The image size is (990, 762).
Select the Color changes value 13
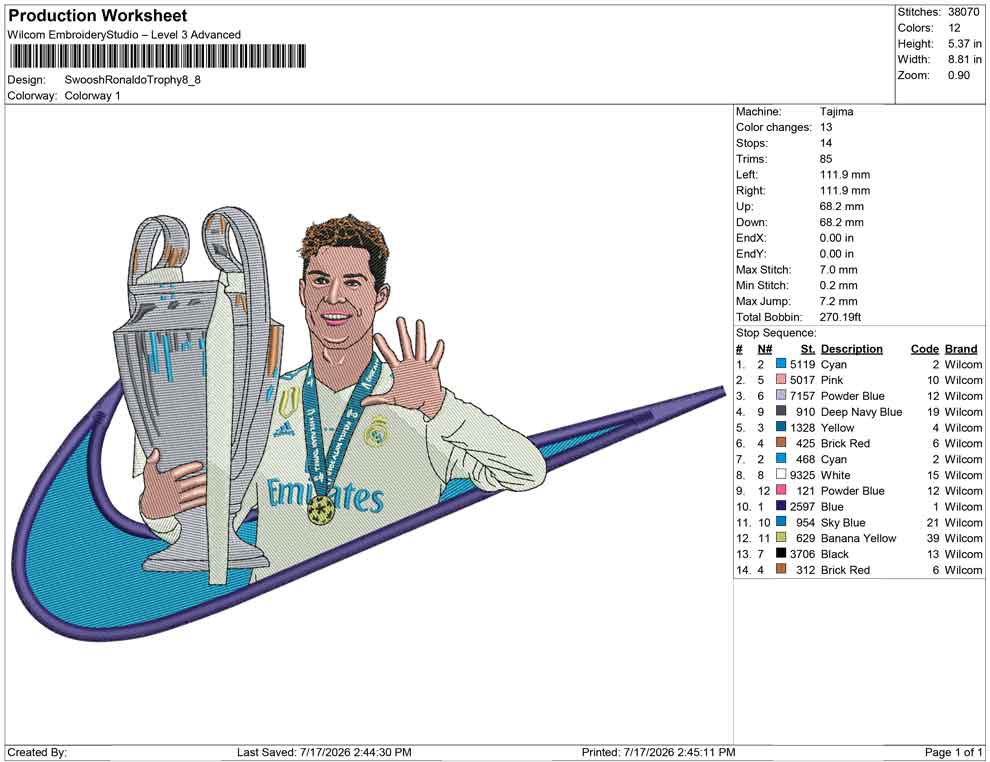tap(826, 127)
